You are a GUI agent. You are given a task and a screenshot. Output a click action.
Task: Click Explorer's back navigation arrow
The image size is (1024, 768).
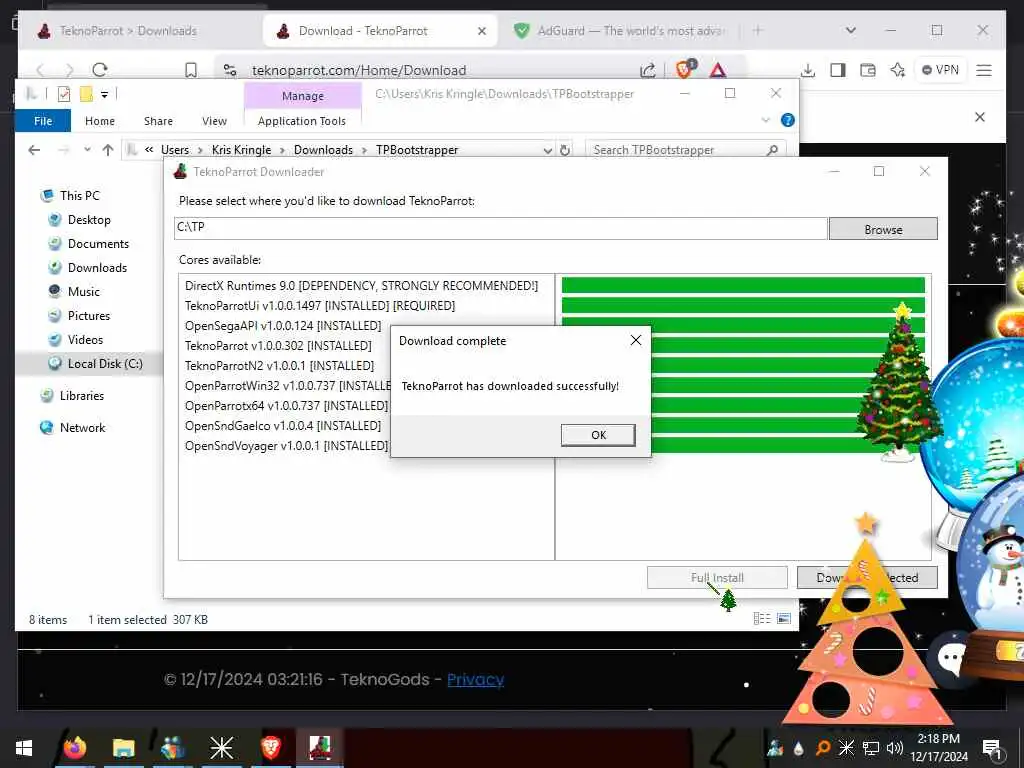coord(35,150)
